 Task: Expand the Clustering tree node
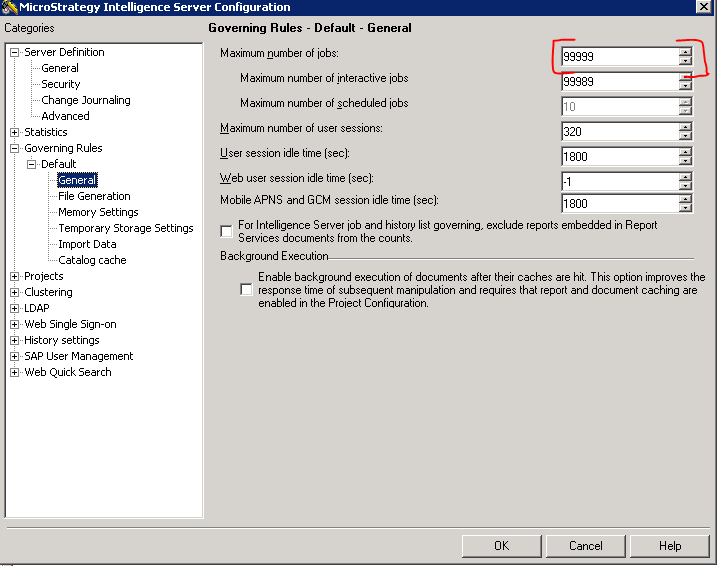tap(15, 293)
